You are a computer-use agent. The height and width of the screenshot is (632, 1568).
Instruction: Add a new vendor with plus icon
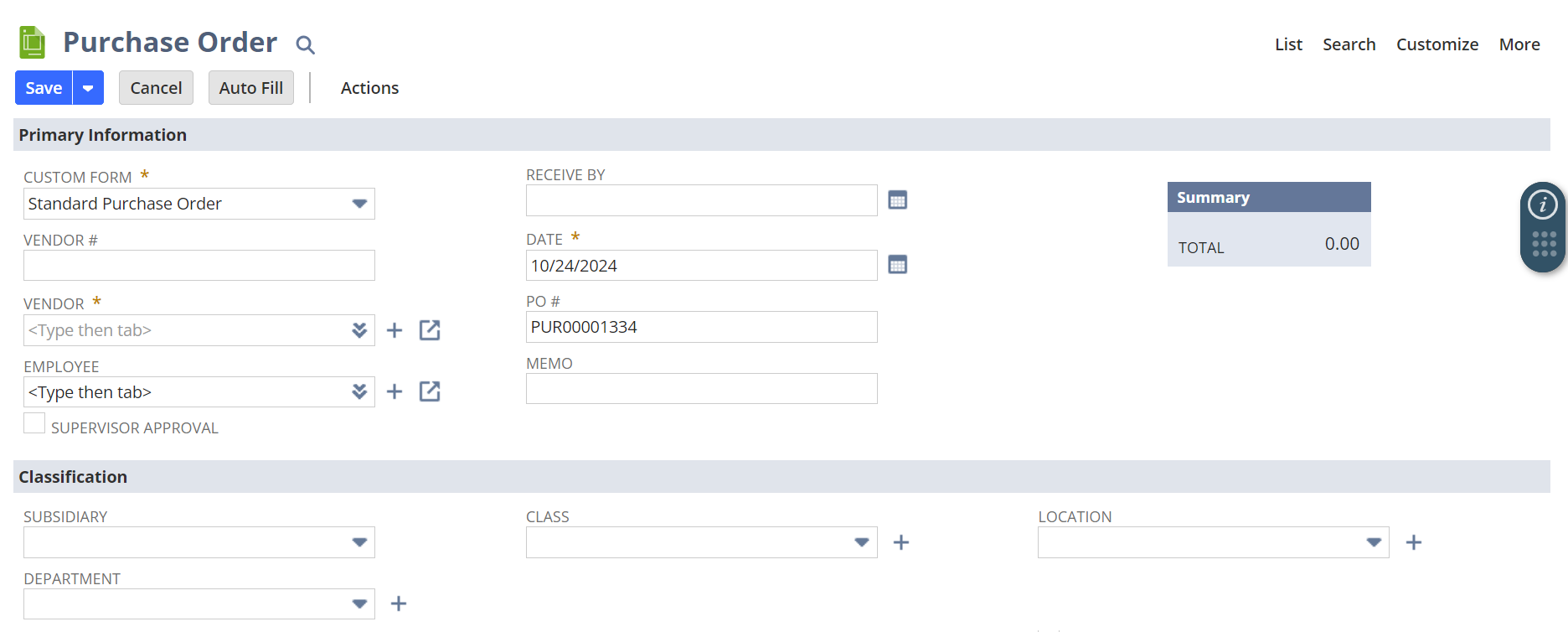pyautogui.click(x=395, y=330)
